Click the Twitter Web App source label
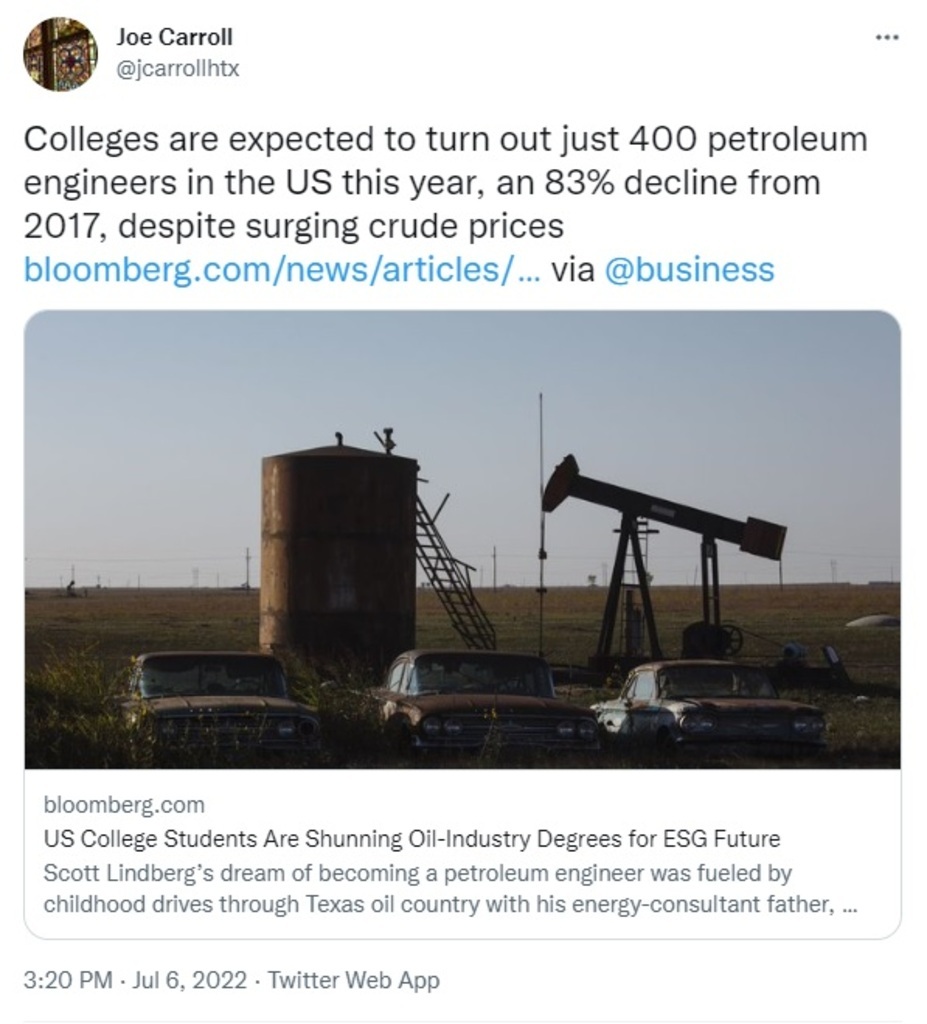 pyautogui.click(x=354, y=980)
